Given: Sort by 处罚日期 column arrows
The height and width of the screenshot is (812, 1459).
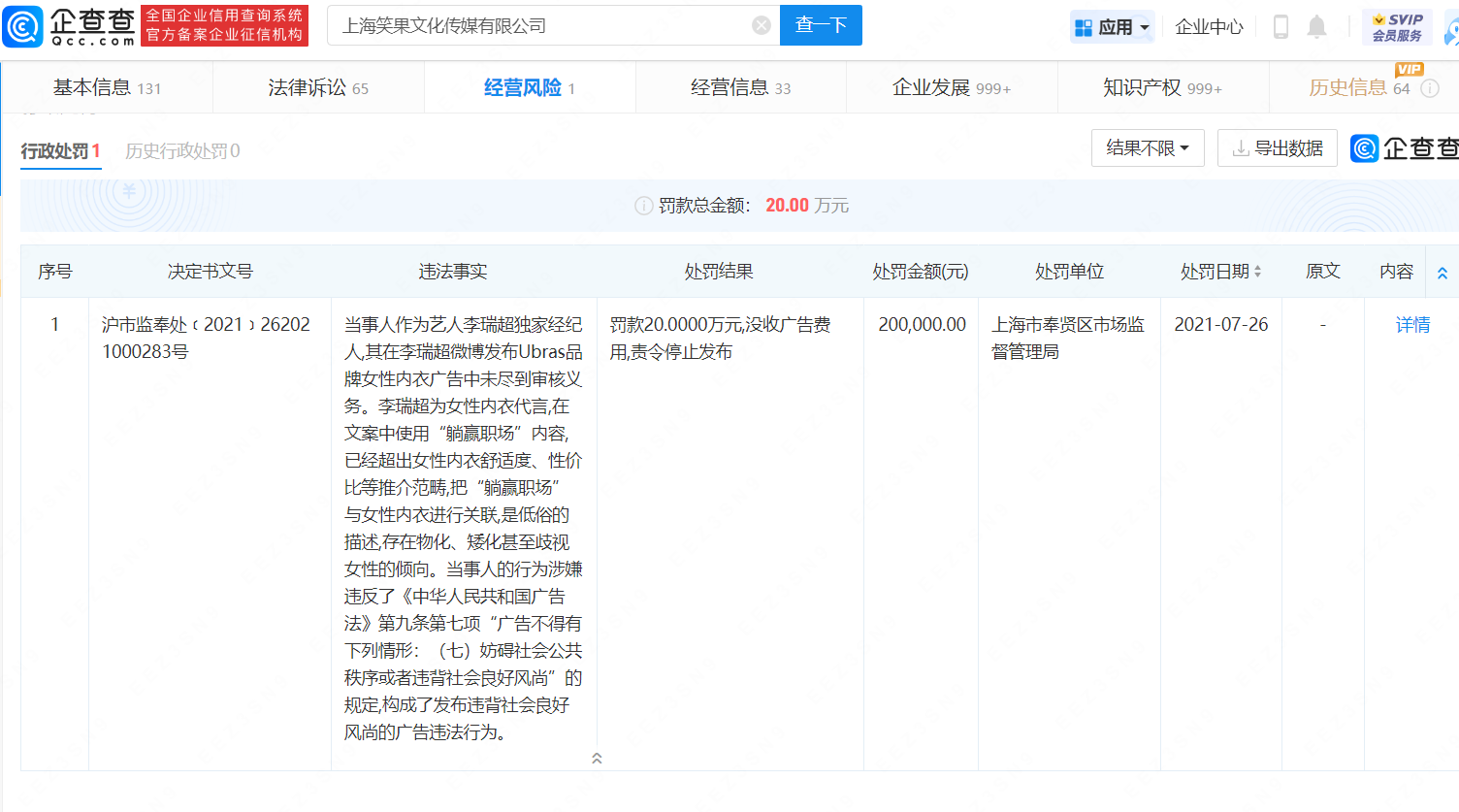Looking at the screenshot, I should click(1258, 272).
